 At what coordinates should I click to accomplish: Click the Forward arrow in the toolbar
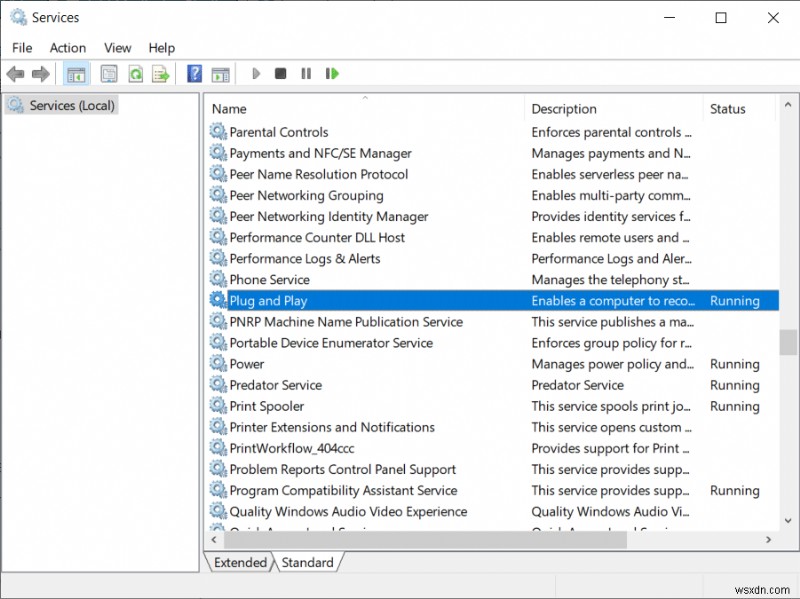point(41,74)
